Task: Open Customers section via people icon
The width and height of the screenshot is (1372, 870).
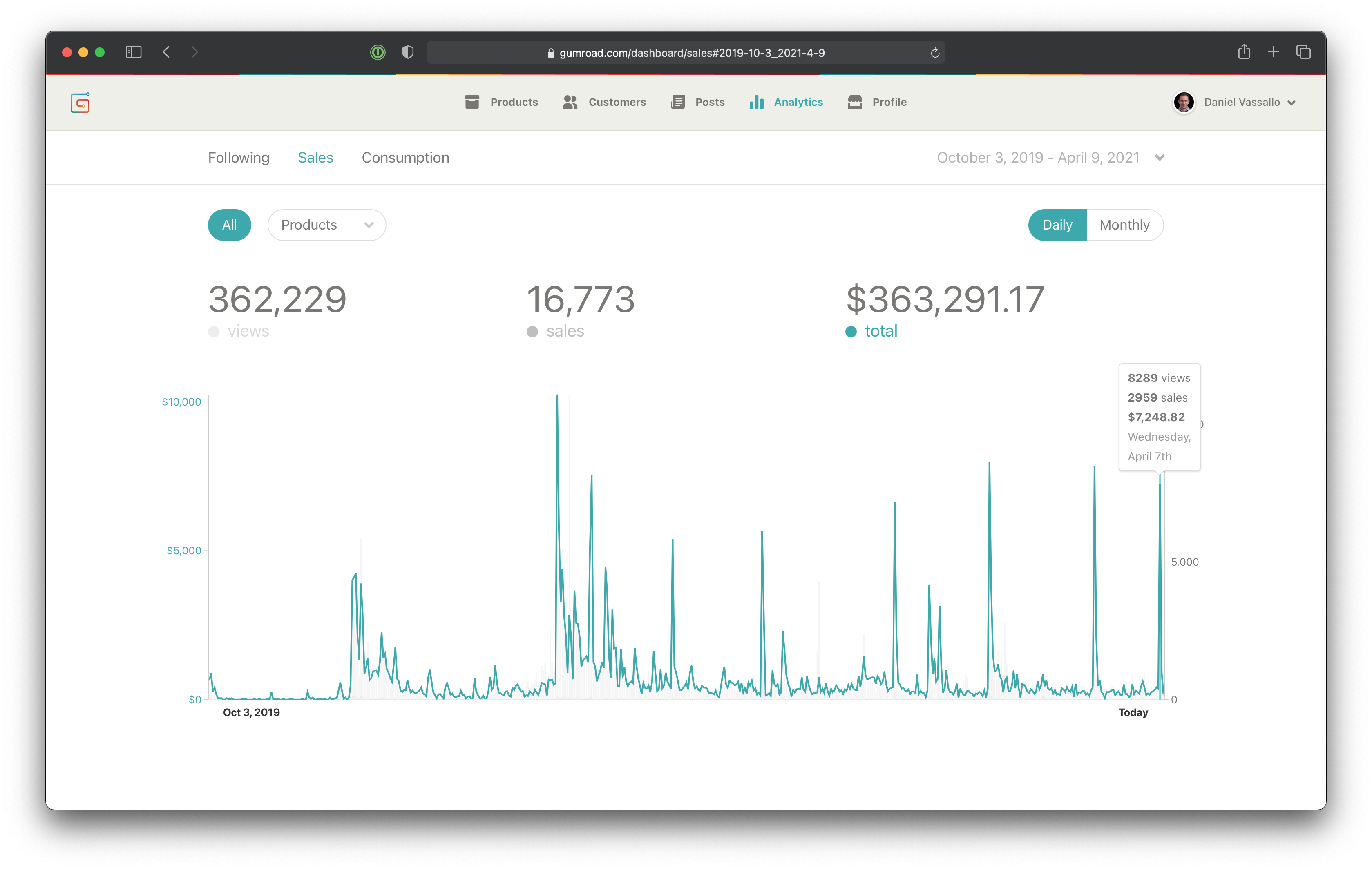Action: point(570,102)
